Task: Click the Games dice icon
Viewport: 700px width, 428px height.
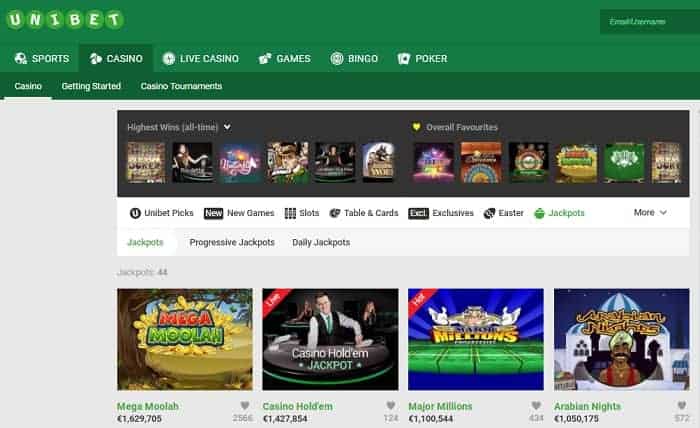Action: [x=265, y=58]
